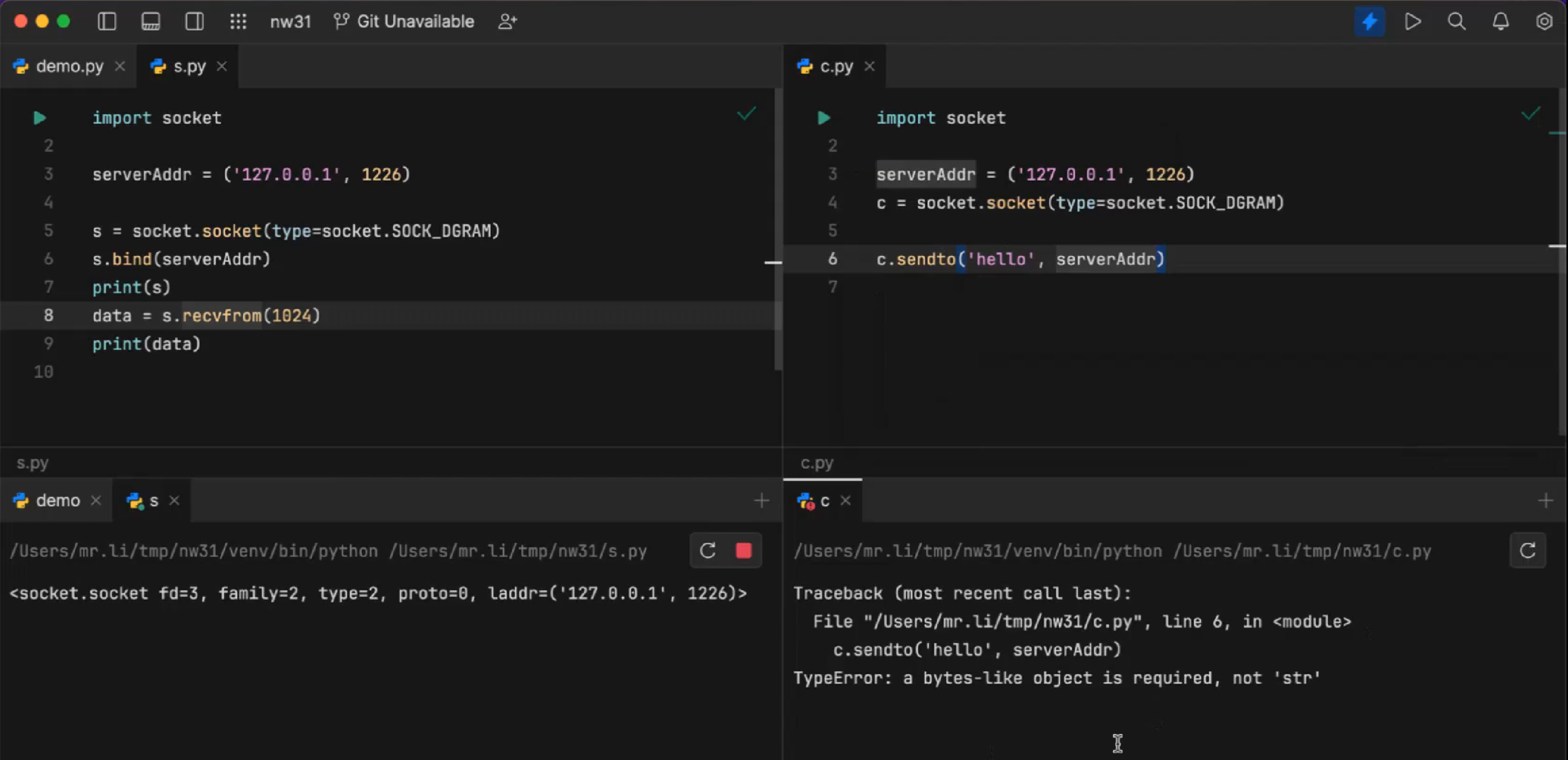Close the s.py editor tab

[x=222, y=67]
